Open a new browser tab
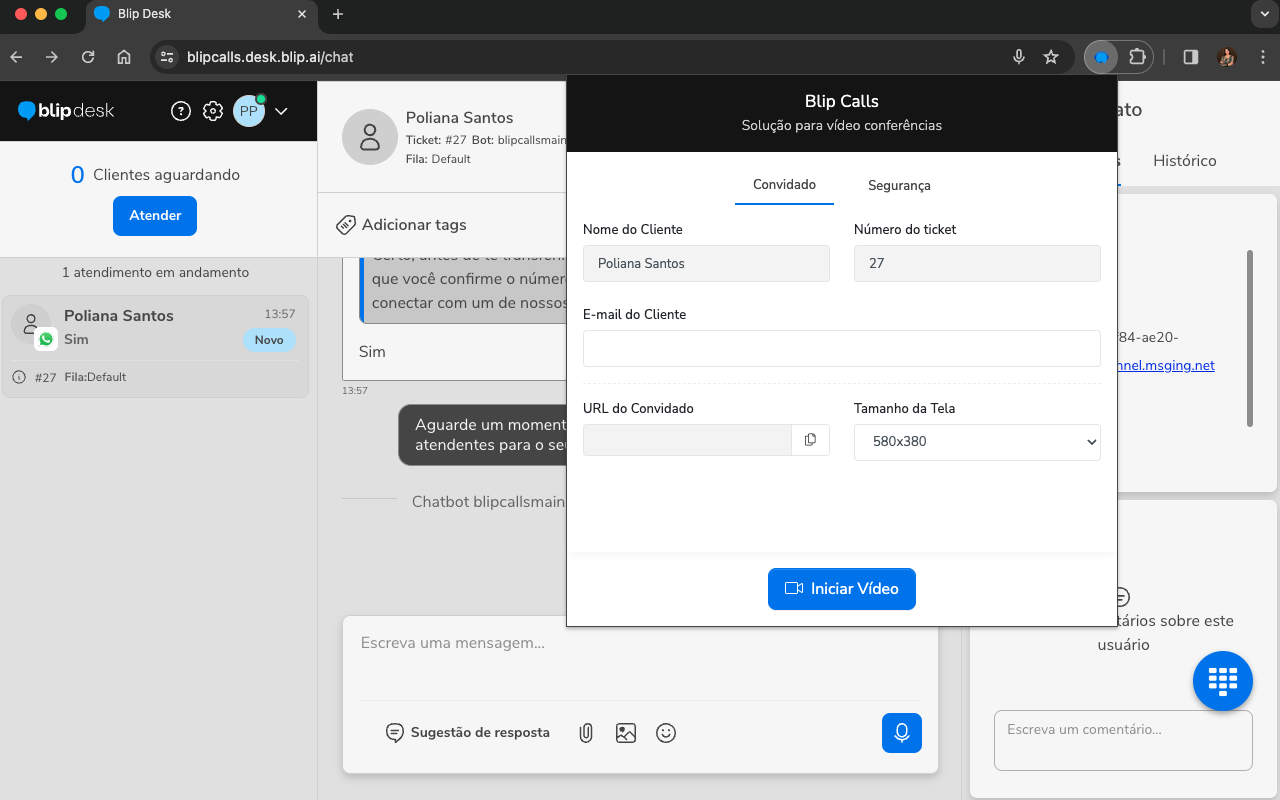 (338, 14)
